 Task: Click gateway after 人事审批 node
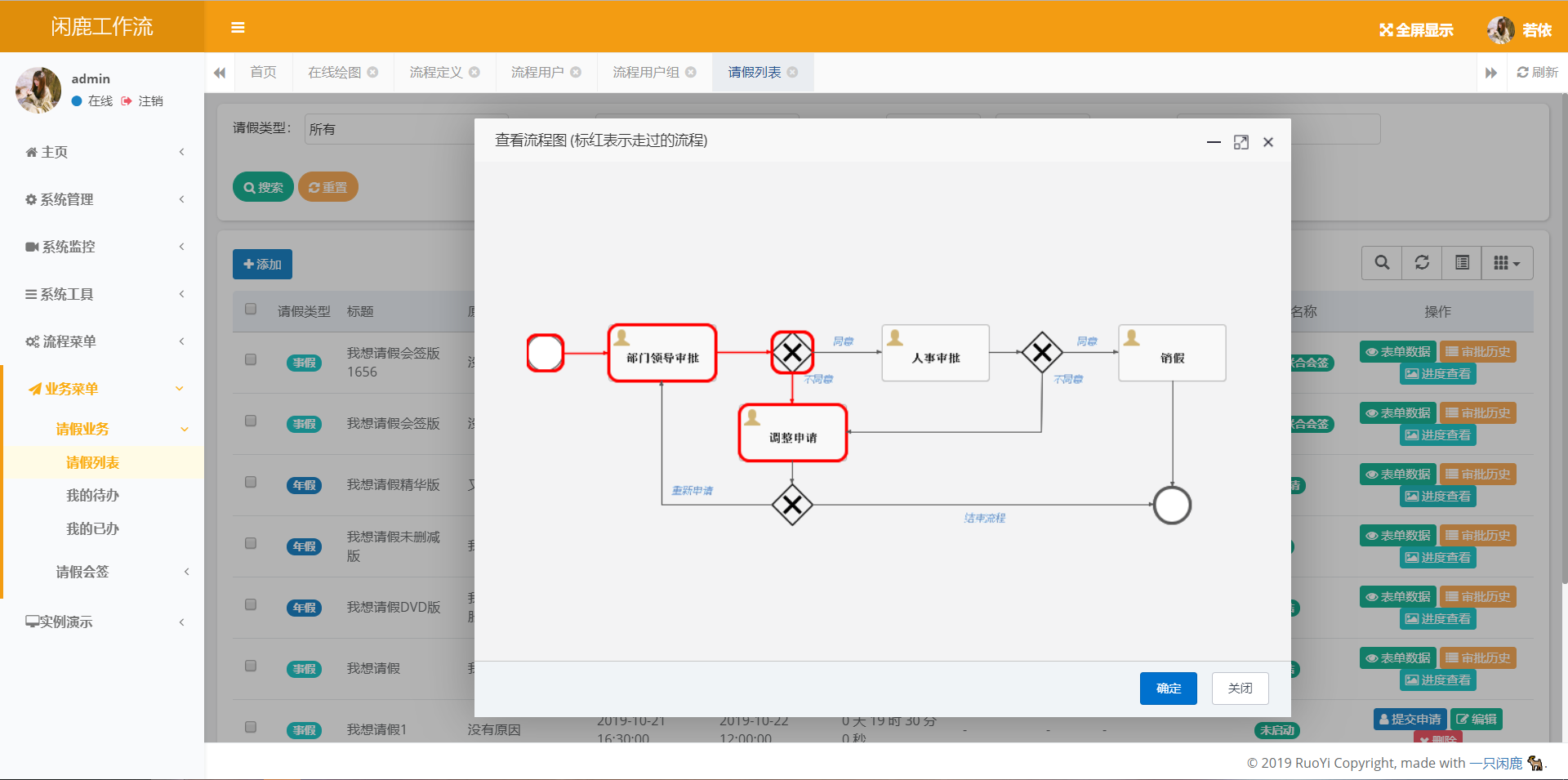coord(1042,353)
